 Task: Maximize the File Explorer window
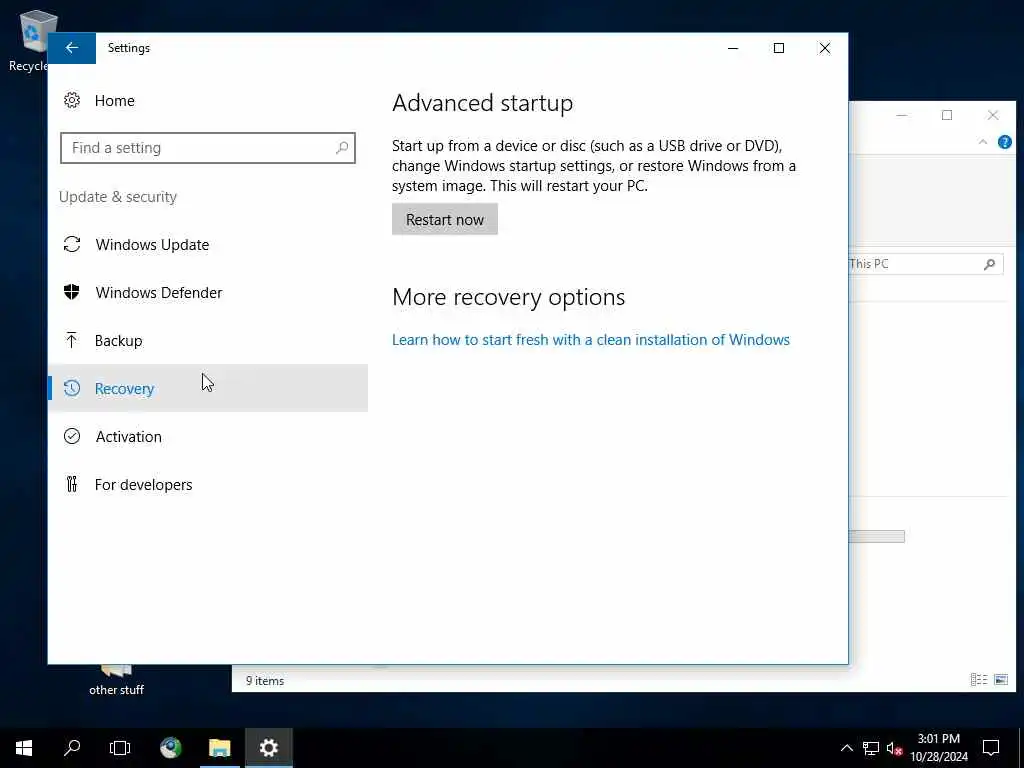pyautogui.click(x=947, y=116)
